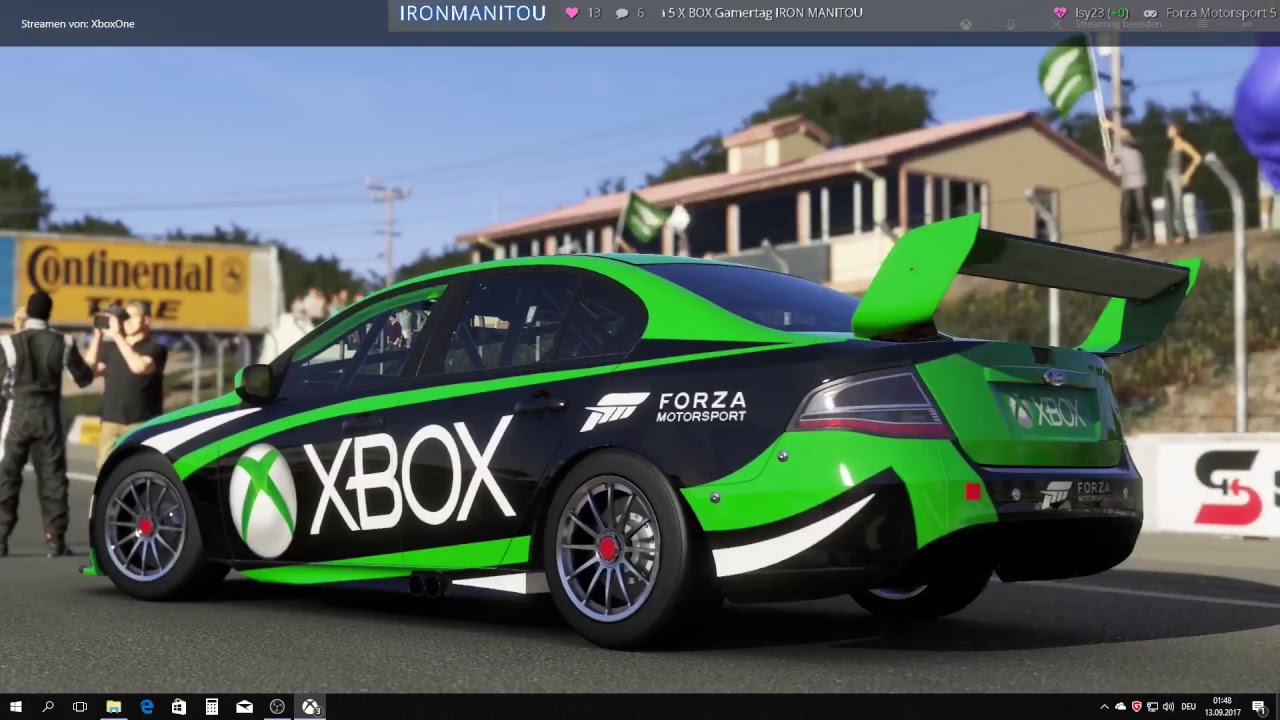The width and height of the screenshot is (1280, 720).
Task: Click 'Streamen von: XboxOne' label
Action: click(78, 23)
